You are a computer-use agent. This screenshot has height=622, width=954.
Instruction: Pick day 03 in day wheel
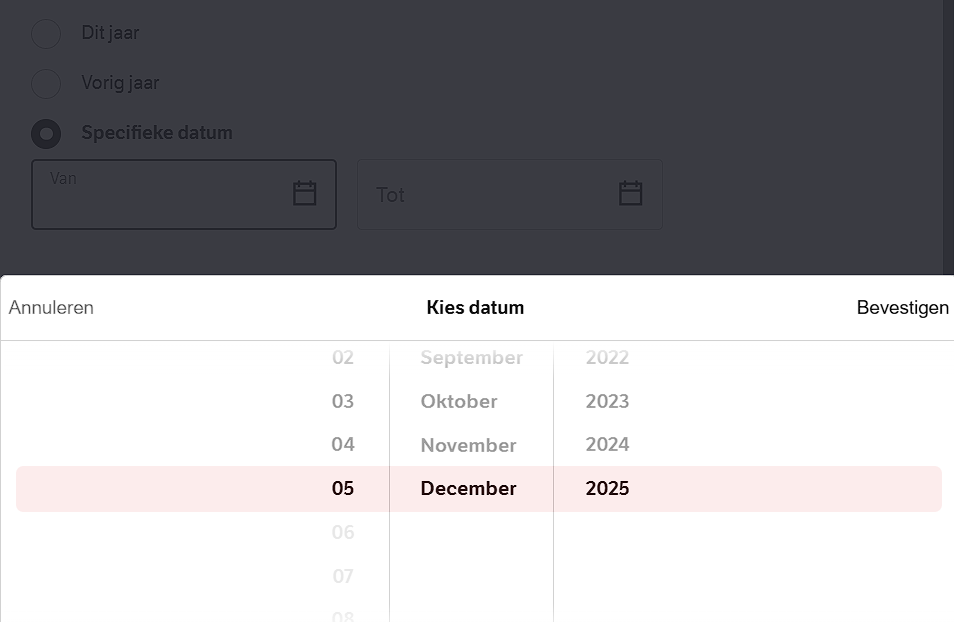pos(343,401)
